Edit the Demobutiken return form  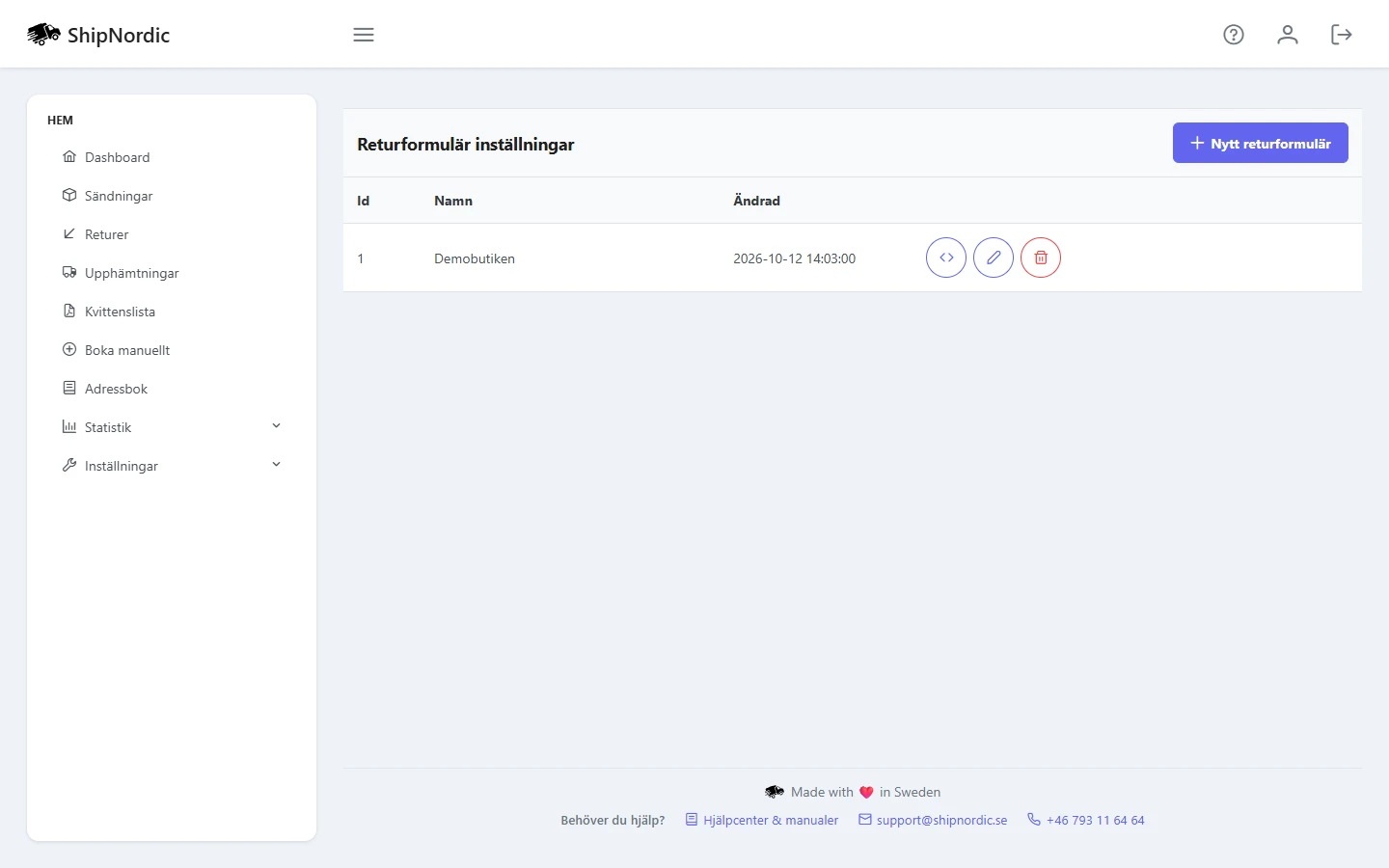994,258
